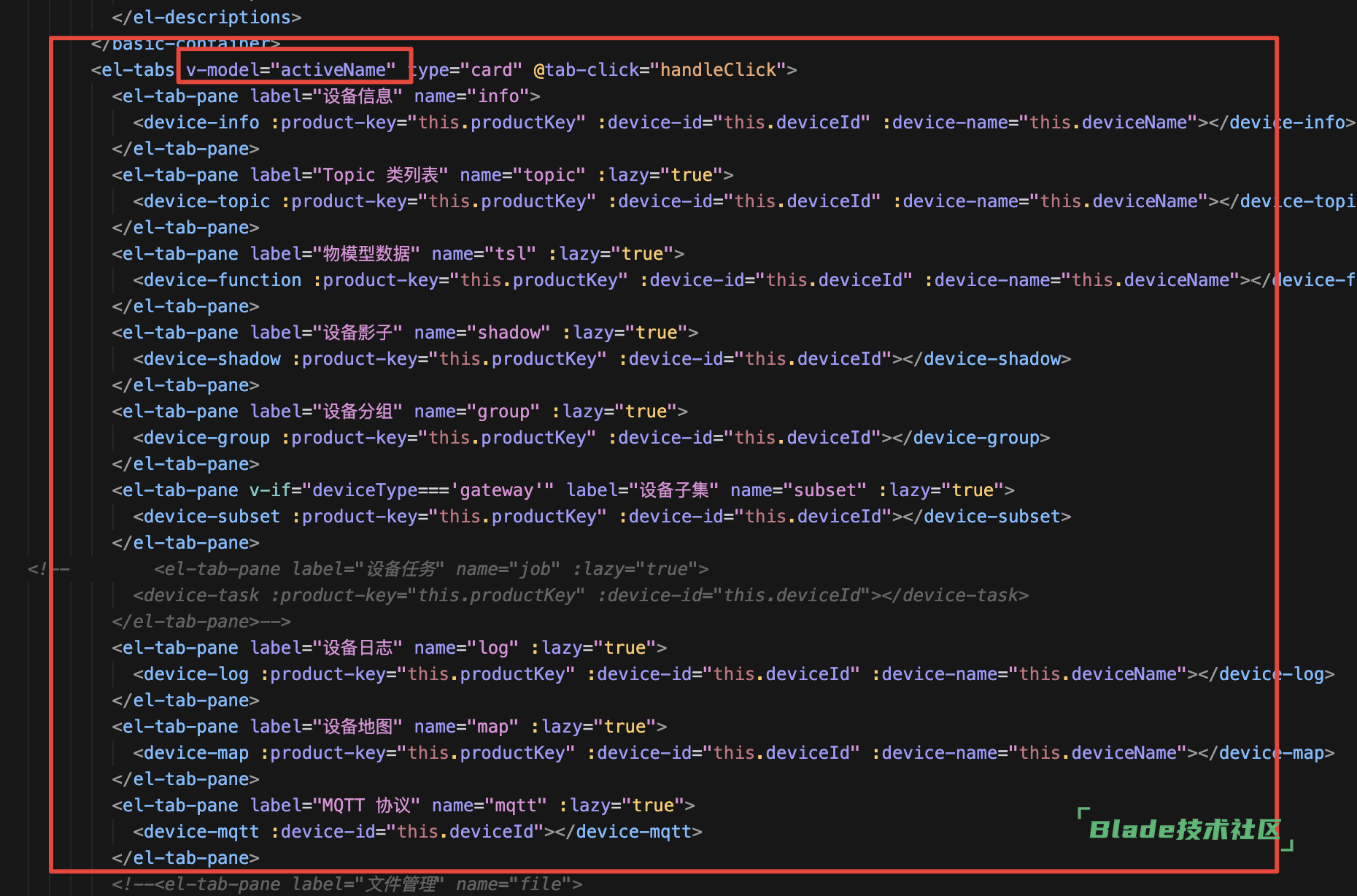Click the v-model="activeName" attribute
Image resolution: width=1357 pixels, height=896 pixels.
(x=290, y=70)
